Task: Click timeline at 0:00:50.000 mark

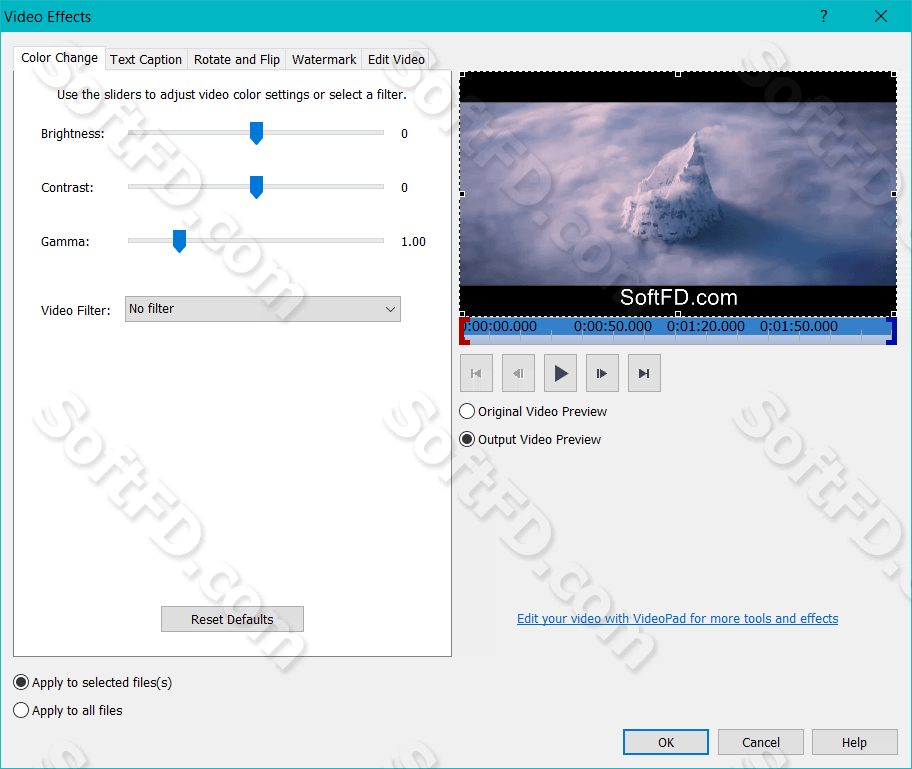Action: [612, 326]
